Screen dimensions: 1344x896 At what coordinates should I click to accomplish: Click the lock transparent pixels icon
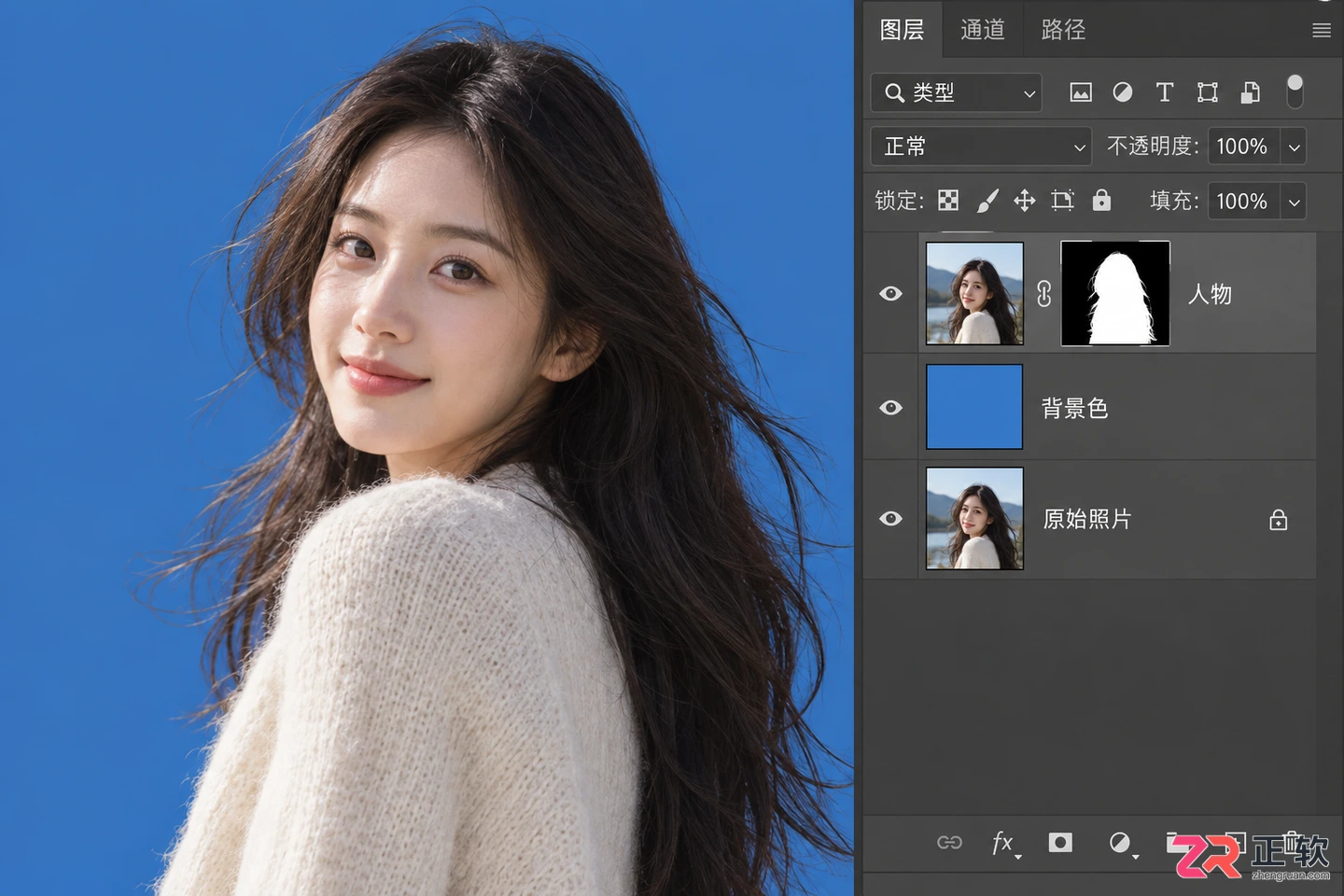coord(948,201)
